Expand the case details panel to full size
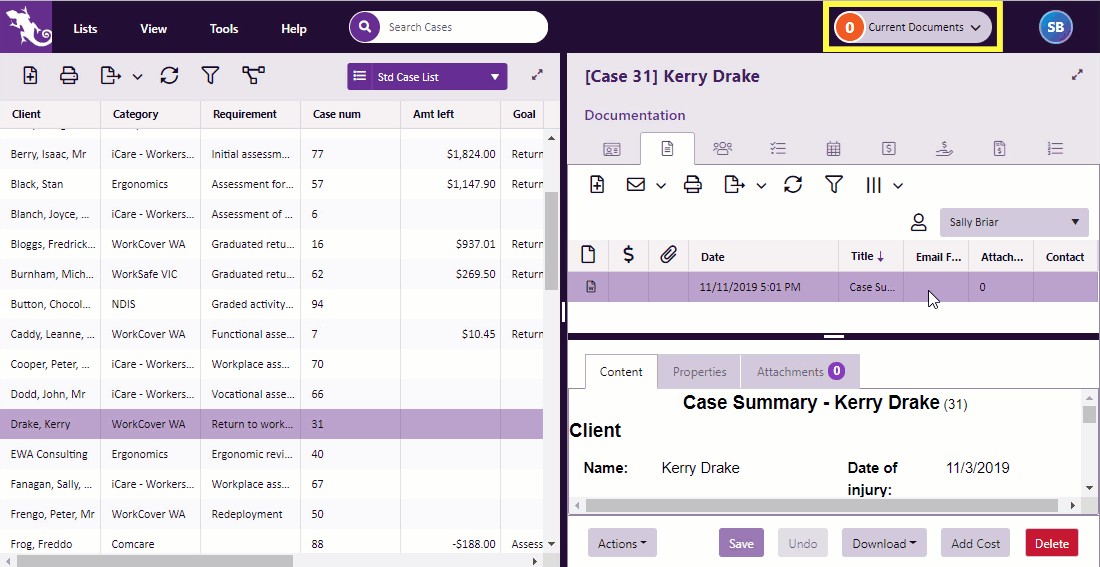 click(x=1077, y=75)
